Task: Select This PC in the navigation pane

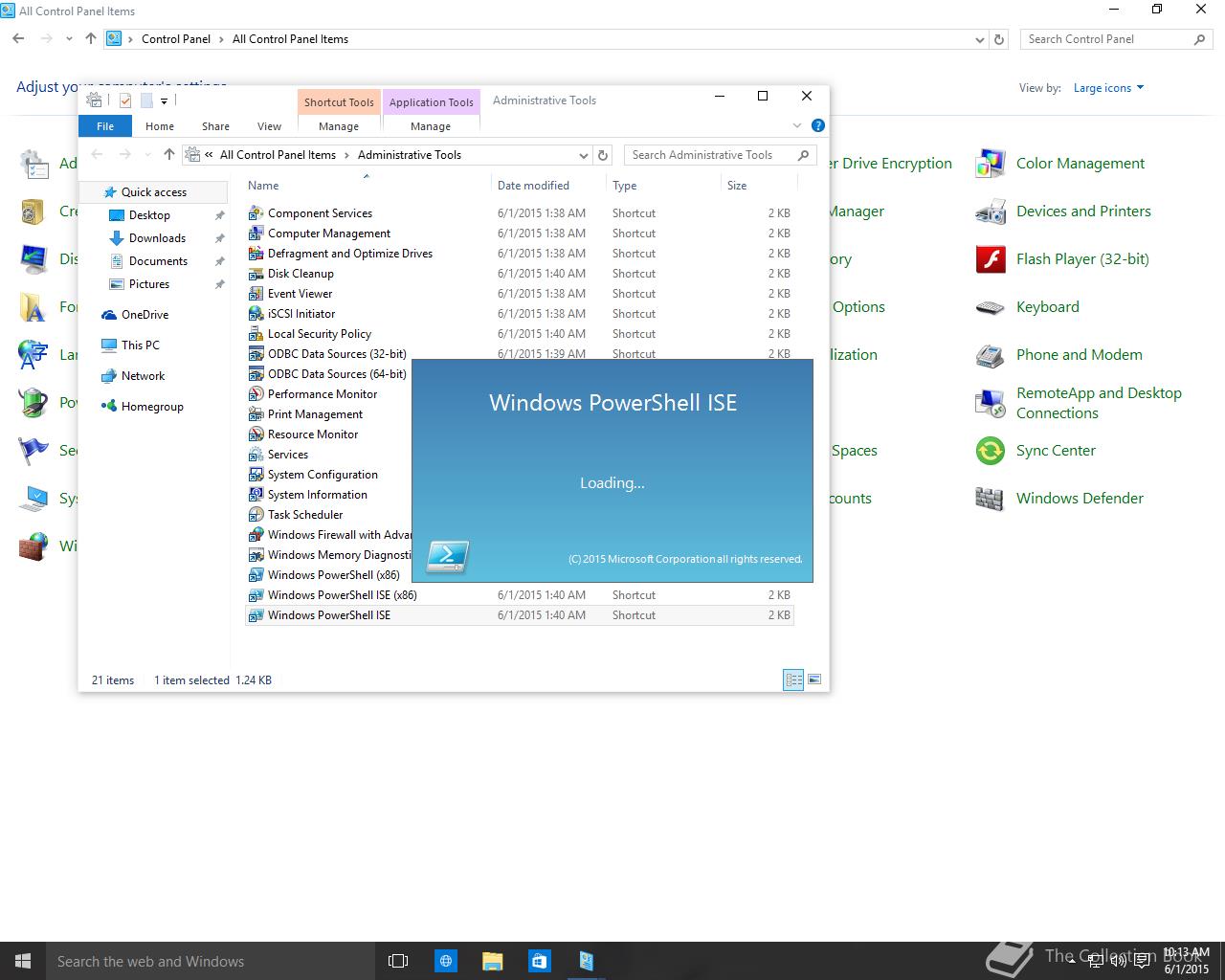Action: tap(140, 345)
